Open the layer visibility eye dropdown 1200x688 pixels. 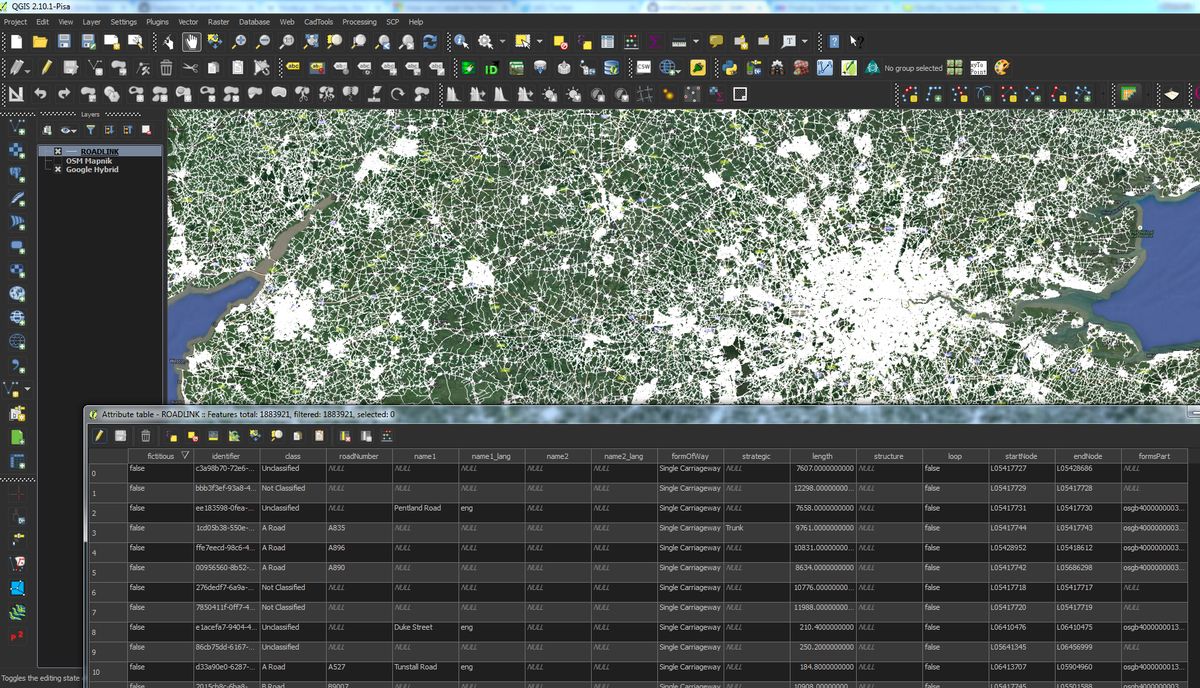(x=68, y=130)
